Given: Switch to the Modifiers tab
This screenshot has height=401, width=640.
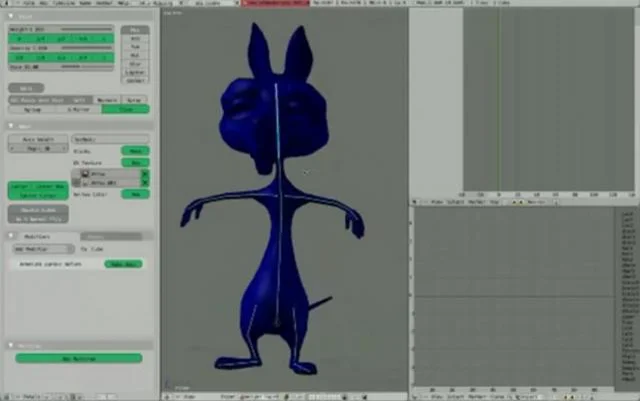Looking at the screenshot, I should click(x=38, y=236).
